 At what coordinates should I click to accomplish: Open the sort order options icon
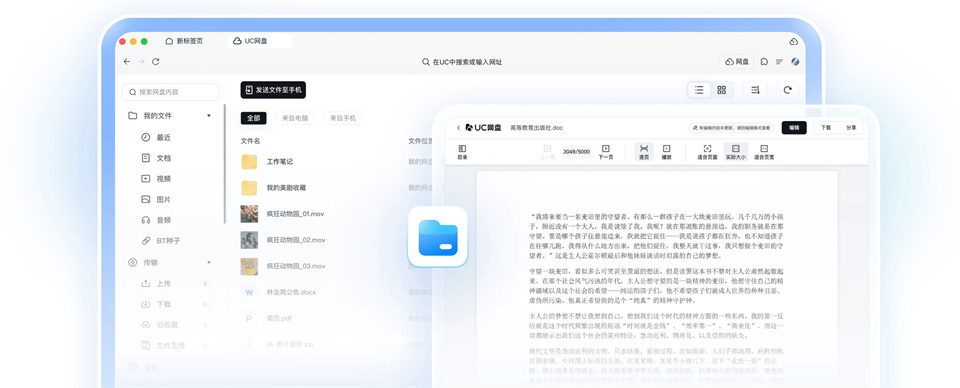755,90
